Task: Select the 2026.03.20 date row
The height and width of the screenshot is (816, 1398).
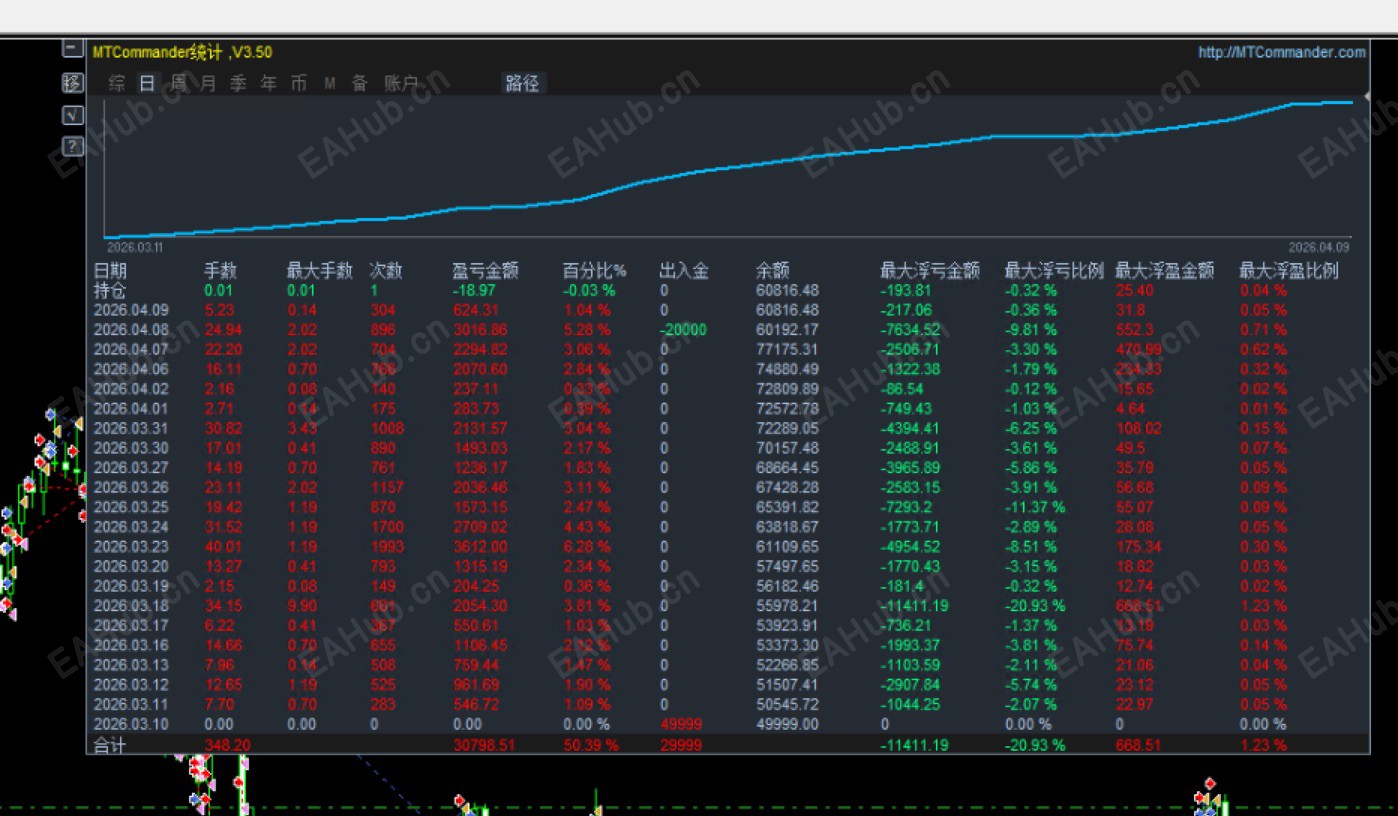Action: pos(131,566)
